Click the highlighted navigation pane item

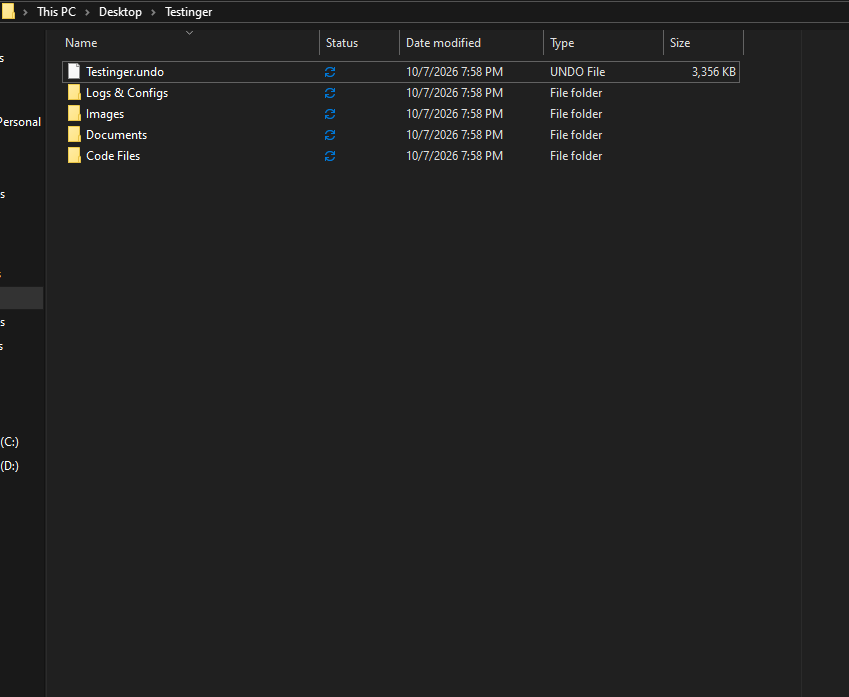point(21,298)
